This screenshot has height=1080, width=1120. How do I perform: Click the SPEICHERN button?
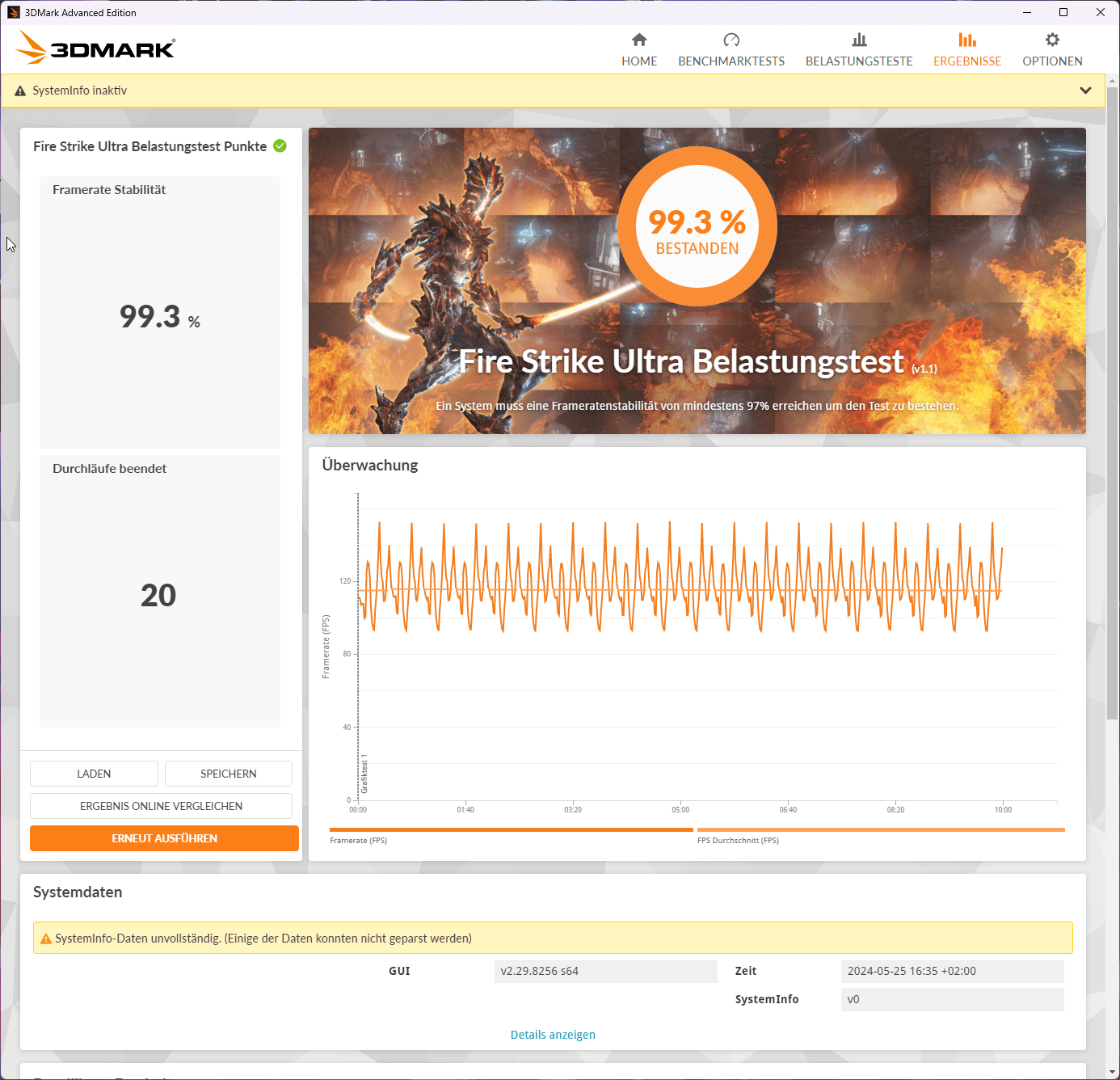(229, 774)
